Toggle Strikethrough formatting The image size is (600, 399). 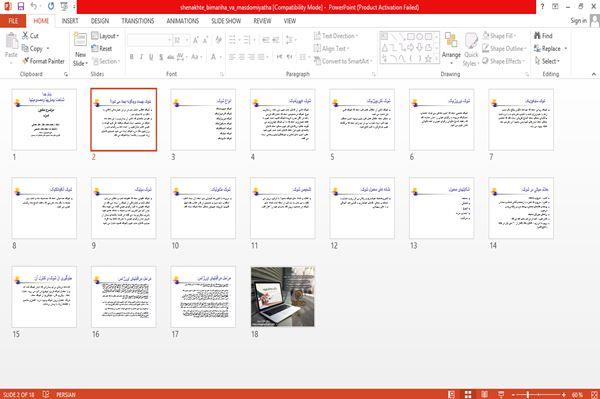pos(171,57)
